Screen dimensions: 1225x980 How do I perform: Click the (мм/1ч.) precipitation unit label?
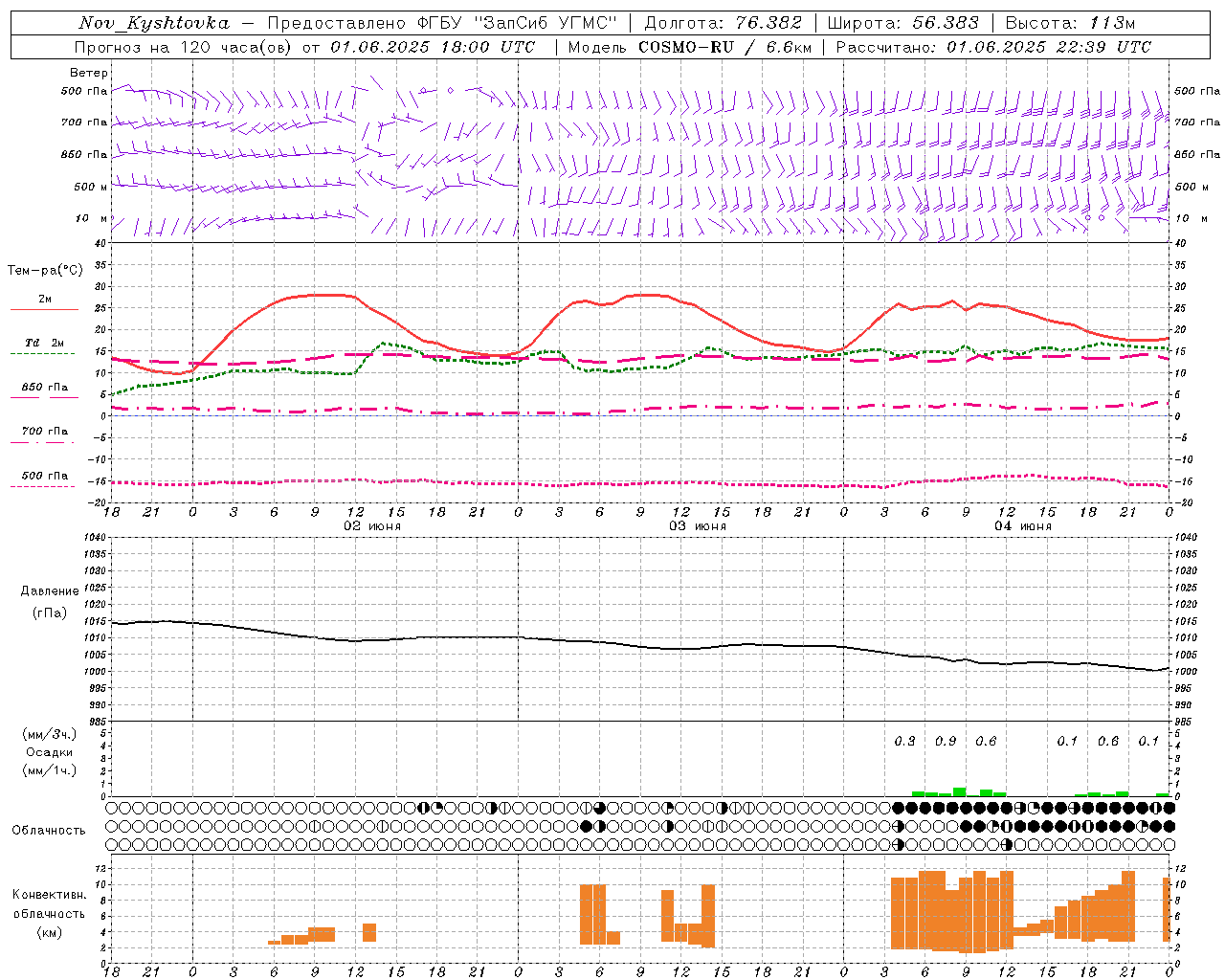50,770
